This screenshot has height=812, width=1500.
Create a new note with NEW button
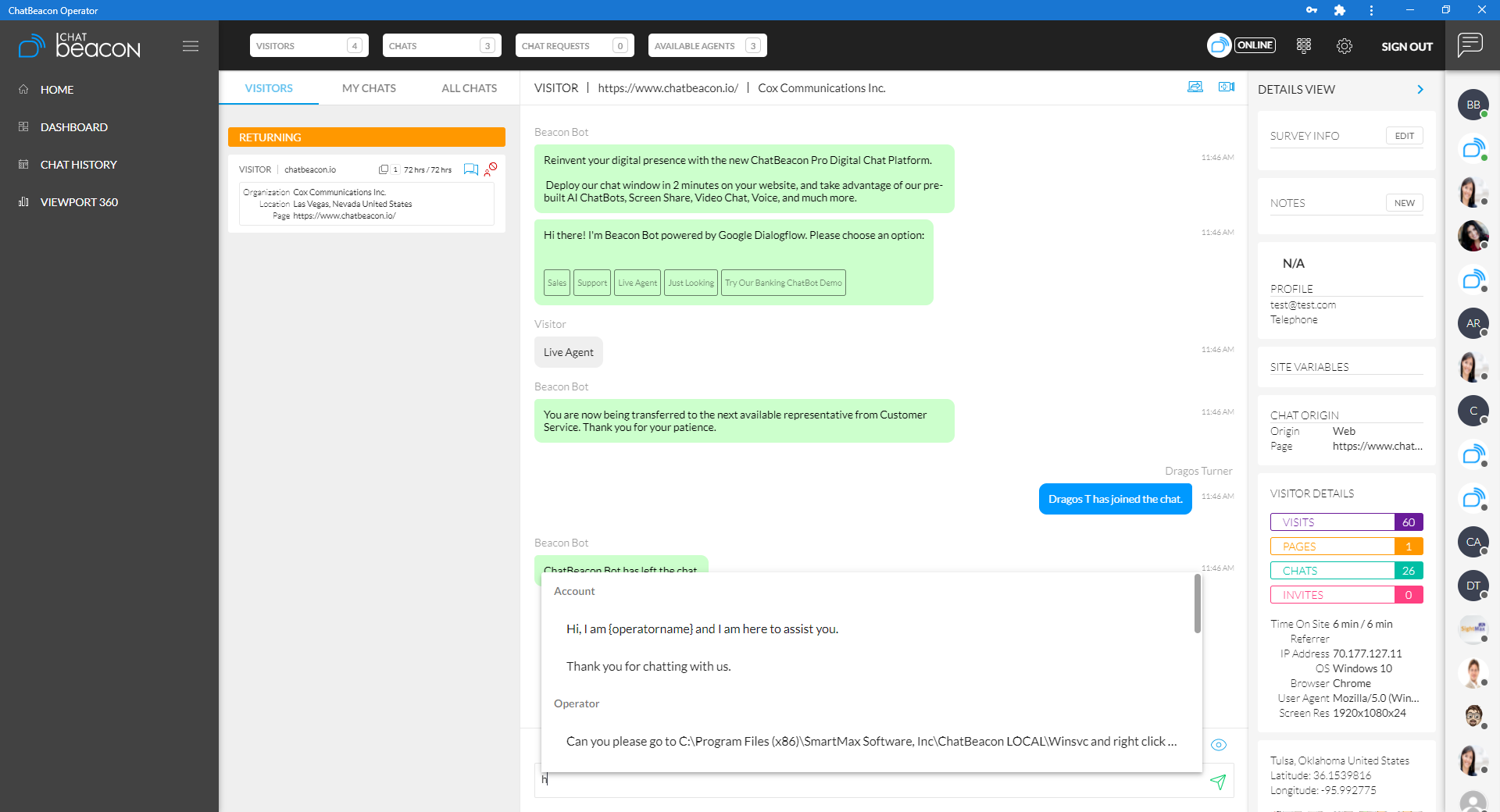1404,203
